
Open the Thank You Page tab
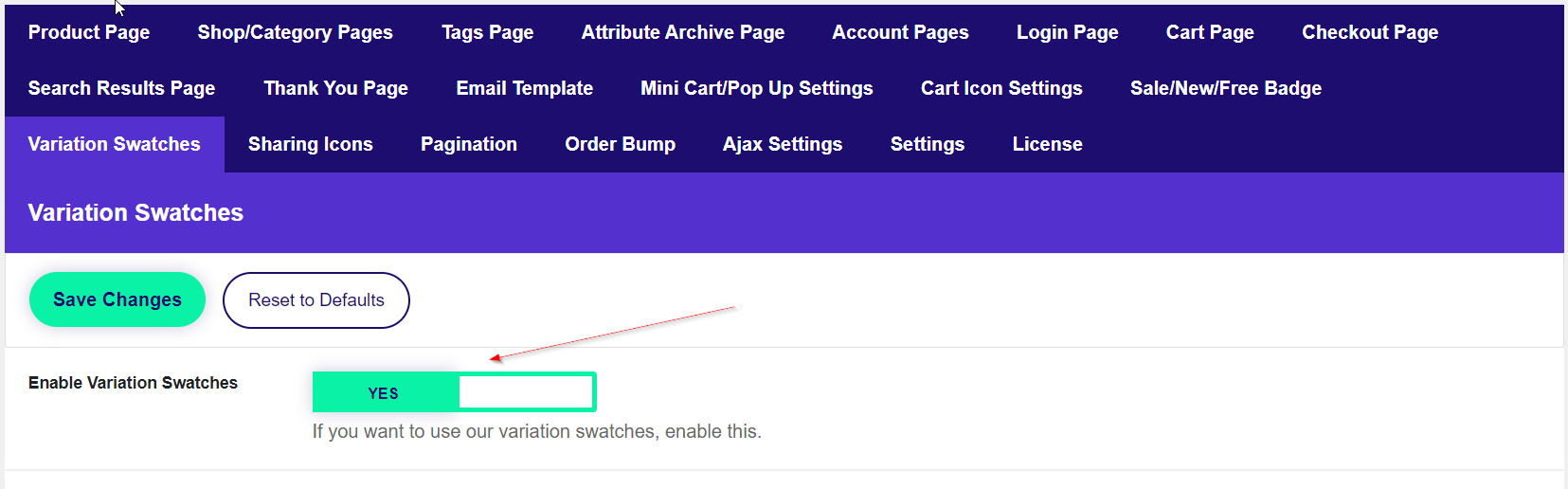click(335, 88)
